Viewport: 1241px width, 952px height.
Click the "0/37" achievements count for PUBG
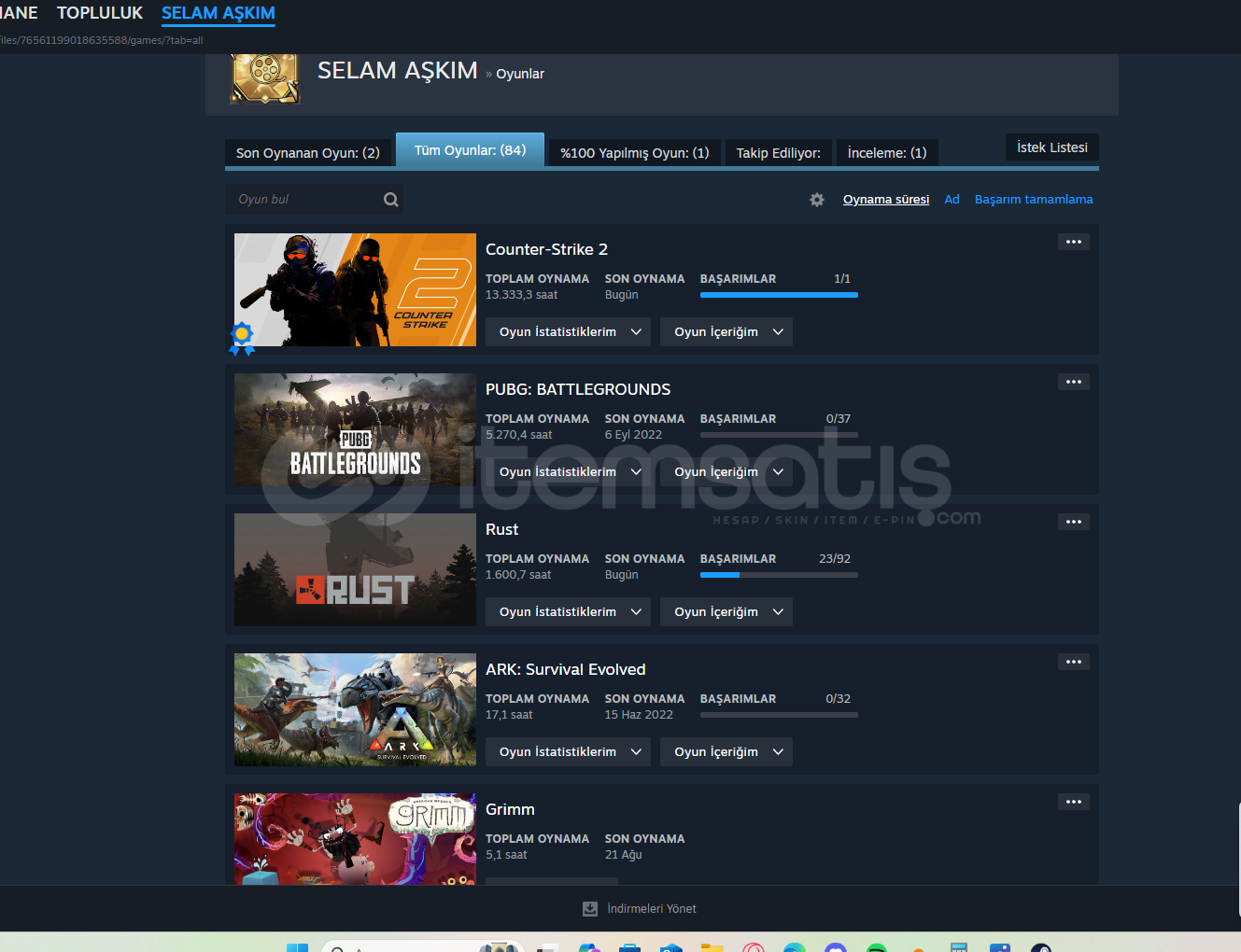[839, 419]
